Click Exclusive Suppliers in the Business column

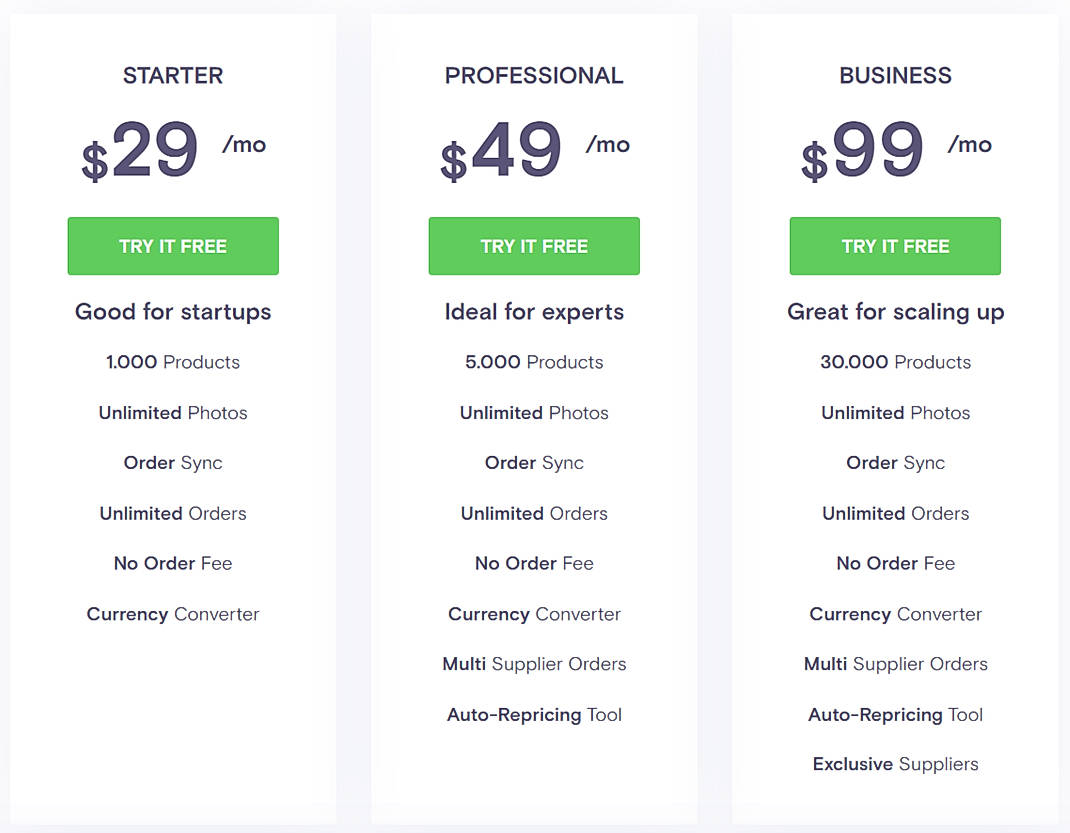[x=894, y=763]
